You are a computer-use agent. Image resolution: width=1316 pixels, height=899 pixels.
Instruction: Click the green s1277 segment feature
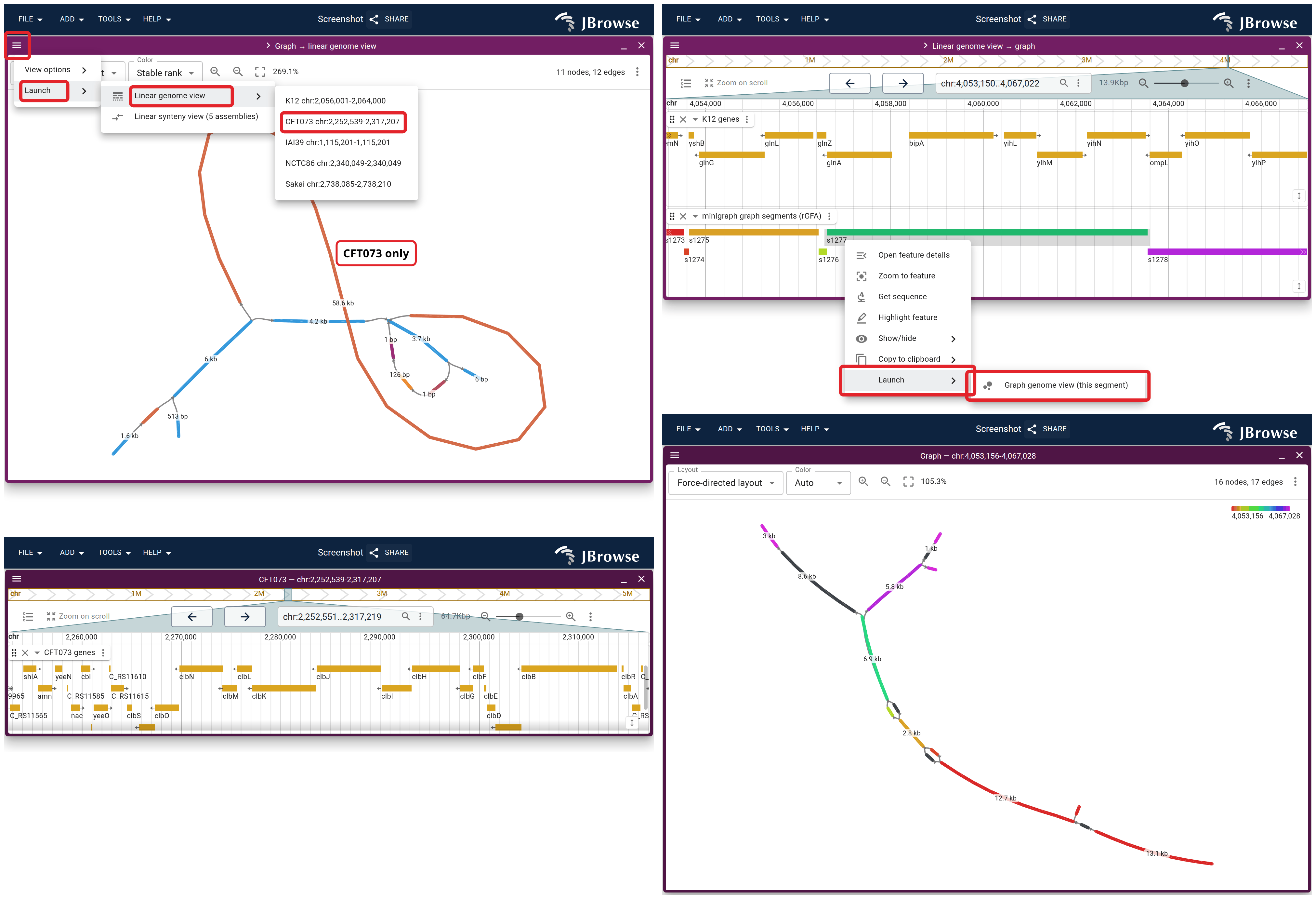click(x=987, y=232)
